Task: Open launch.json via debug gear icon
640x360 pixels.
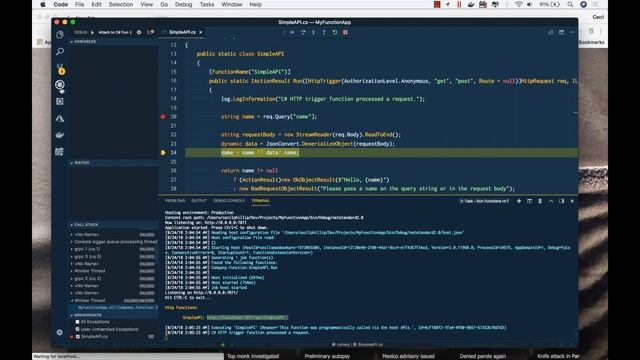Action: pyautogui.click(x=139, y=32)
